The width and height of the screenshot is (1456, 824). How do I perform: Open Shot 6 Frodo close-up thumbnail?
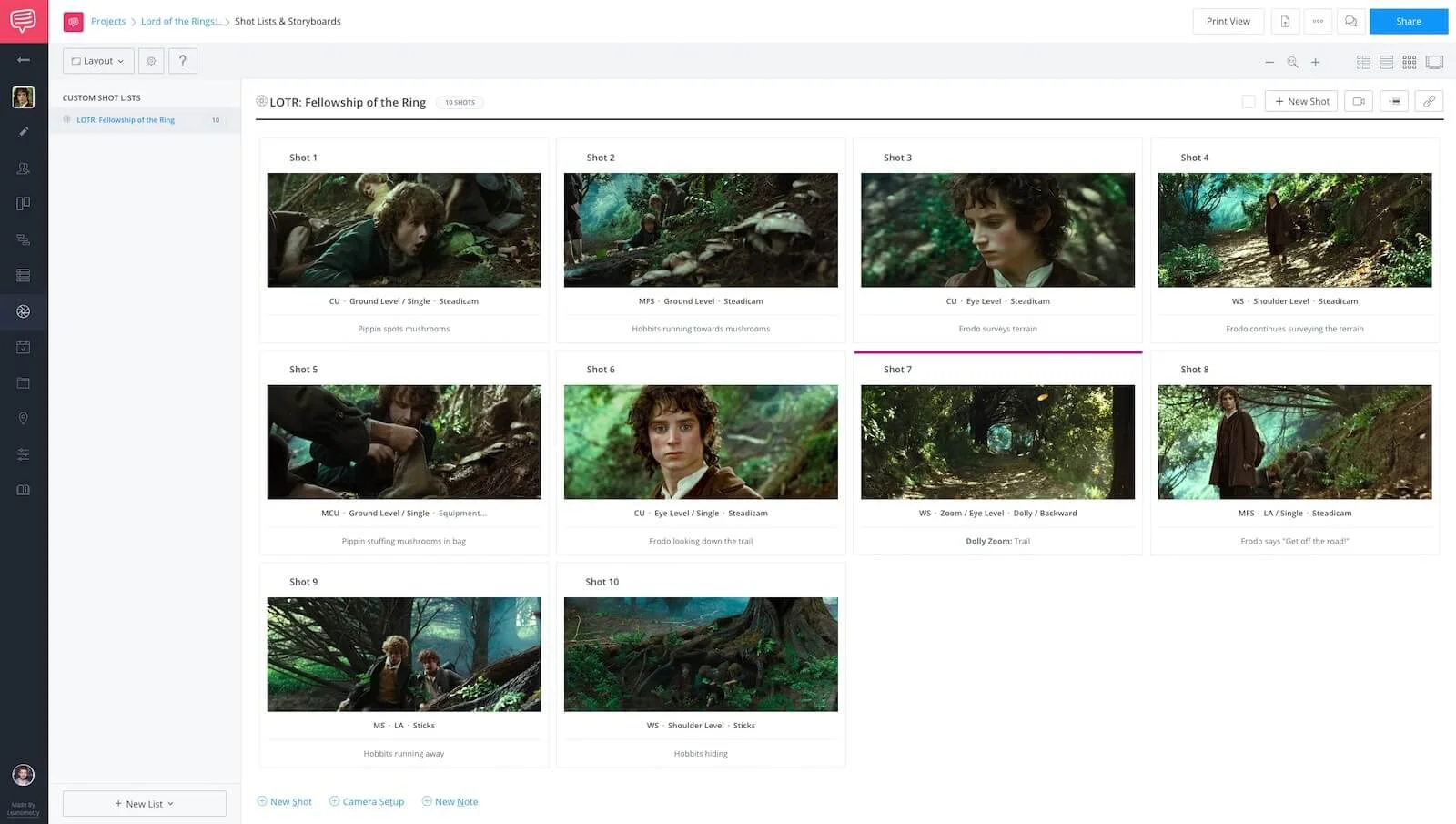(x=701, y=442)
